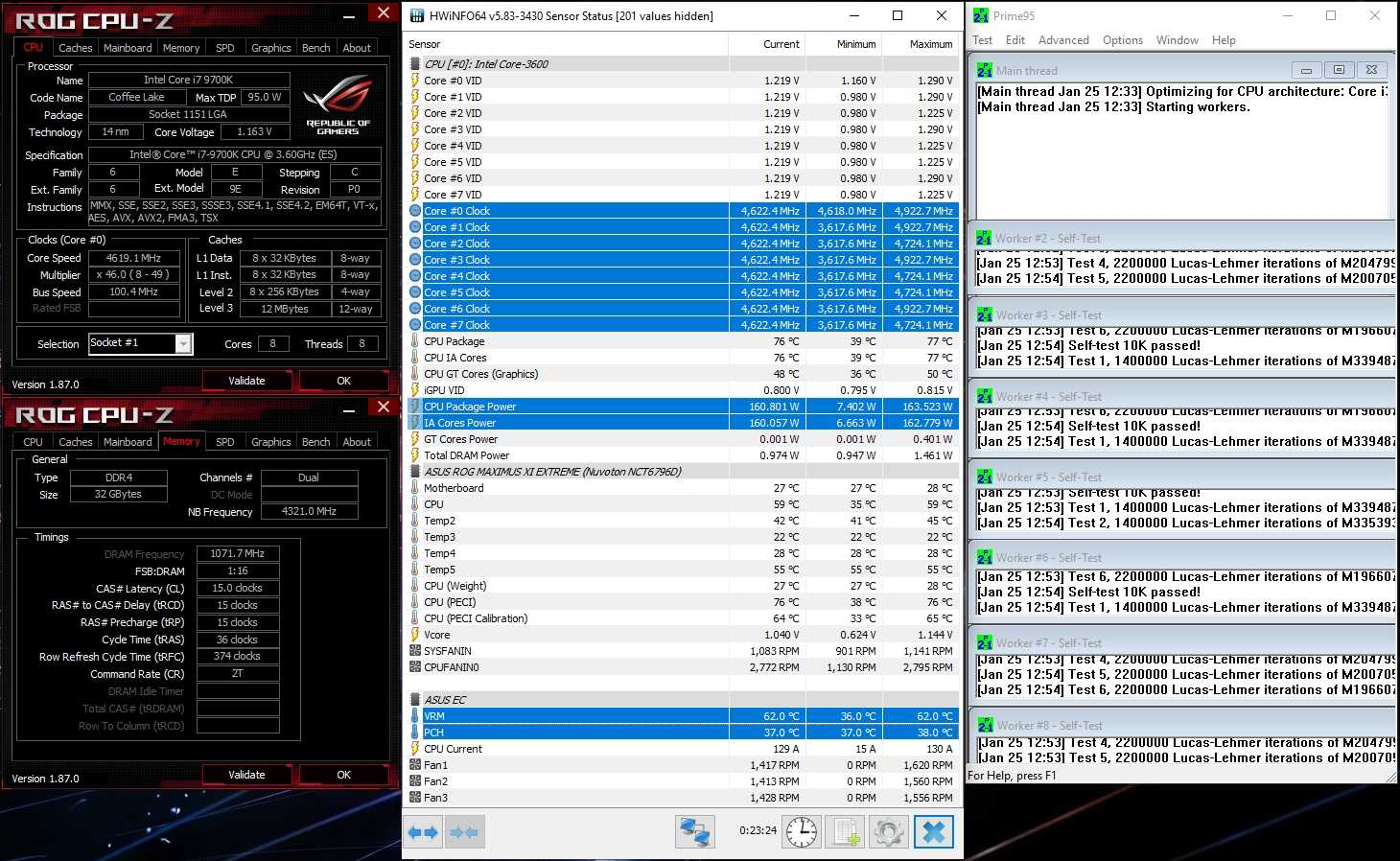Viewport: 1400px width, 861px height.
Task: Open the Socket #1 selection dropdown
Action: [x=182, y=344]
